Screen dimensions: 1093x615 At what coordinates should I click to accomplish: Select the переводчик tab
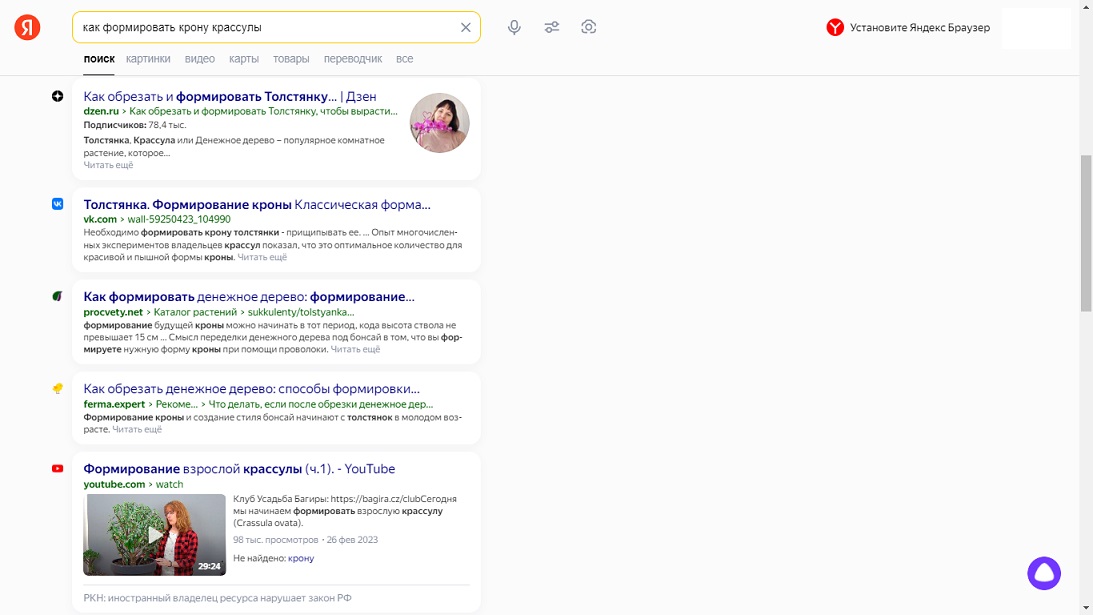pyautogui.click(x=352, y=59)
